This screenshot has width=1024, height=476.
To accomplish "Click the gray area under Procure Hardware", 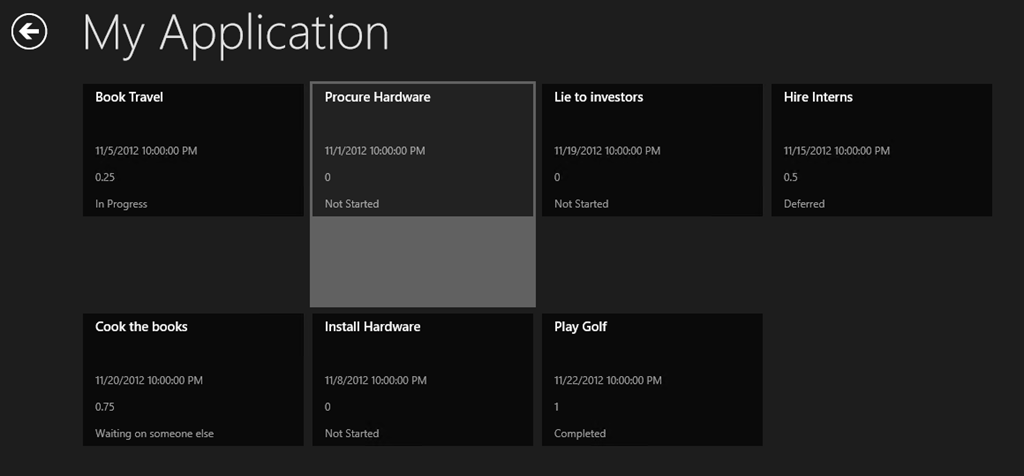I will point(423,261).
